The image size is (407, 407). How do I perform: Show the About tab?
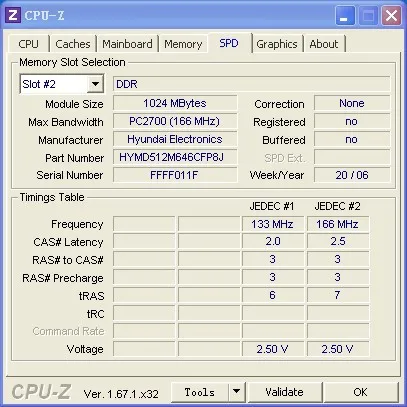324,44
